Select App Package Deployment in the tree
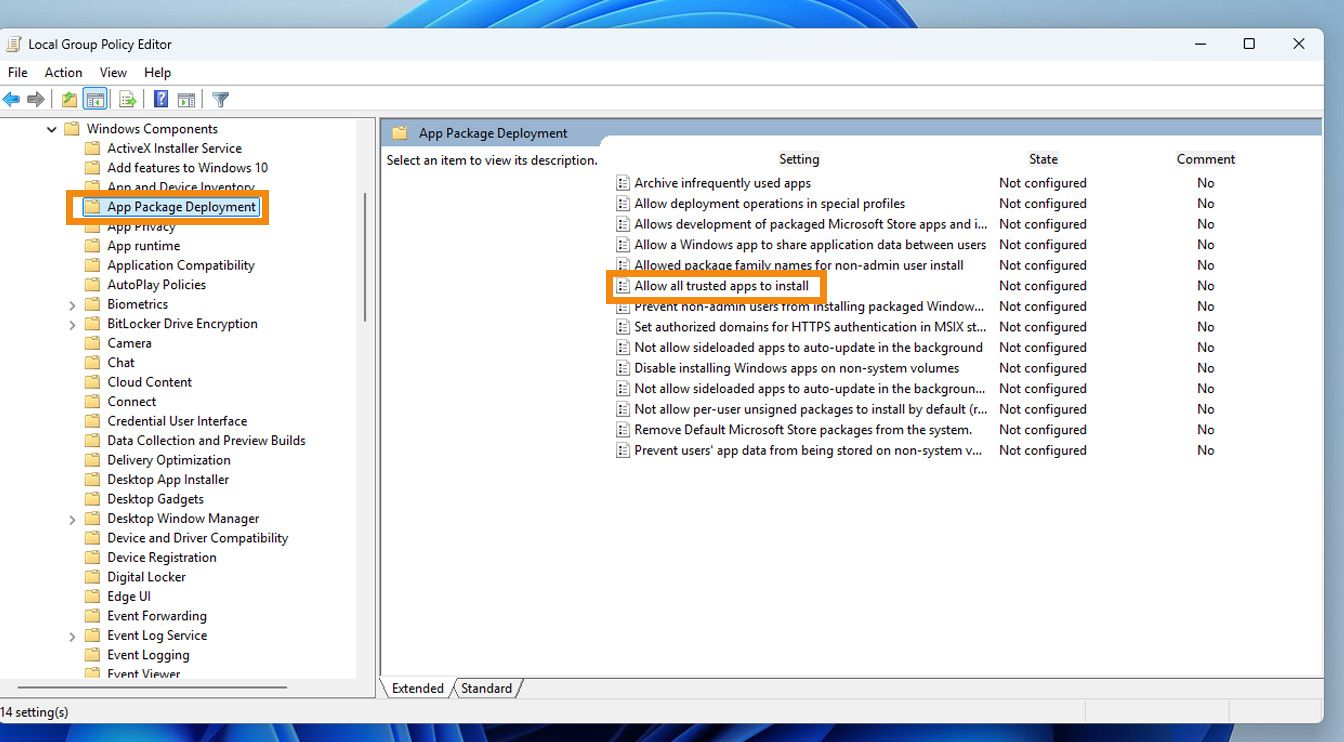 point(182,207)
